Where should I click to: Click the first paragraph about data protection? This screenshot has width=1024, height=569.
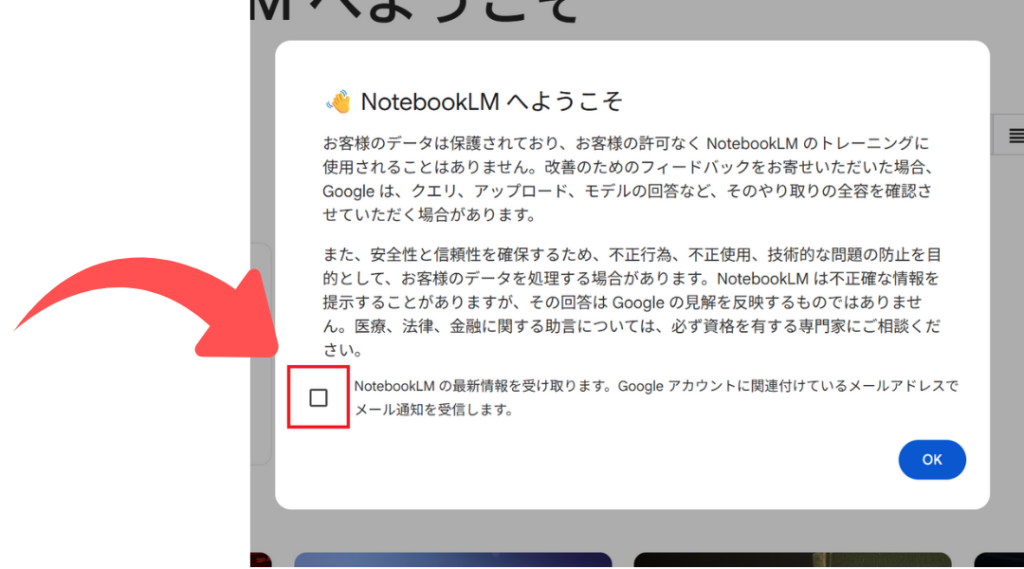coord(630,178)
